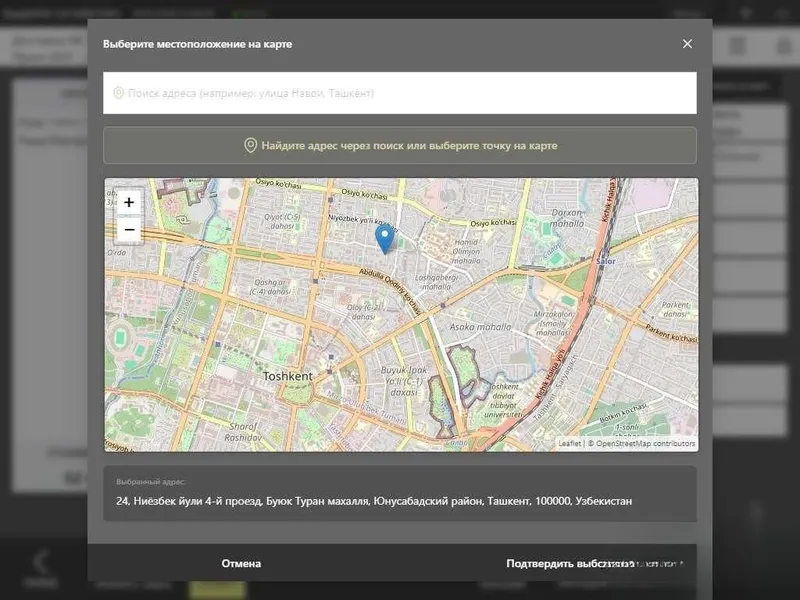Zoom out on the map
Screen dimensions: 800x600
pos(129,230)
